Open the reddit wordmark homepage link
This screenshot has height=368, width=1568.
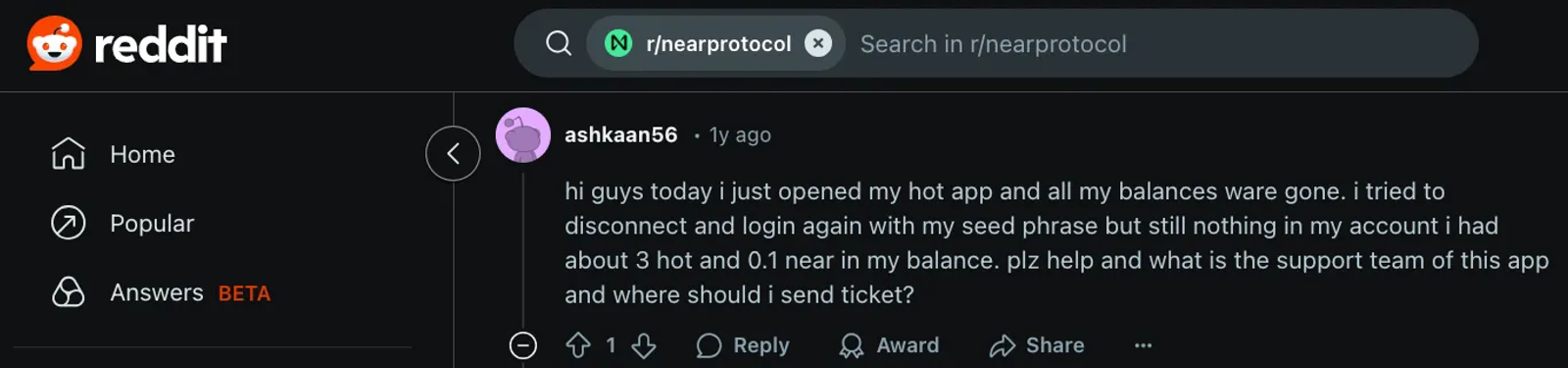(161, 44)
